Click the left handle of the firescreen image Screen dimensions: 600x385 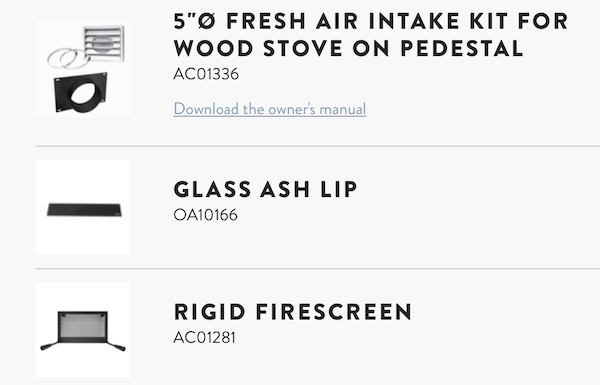pyautogui.click(x=49, y=346)
